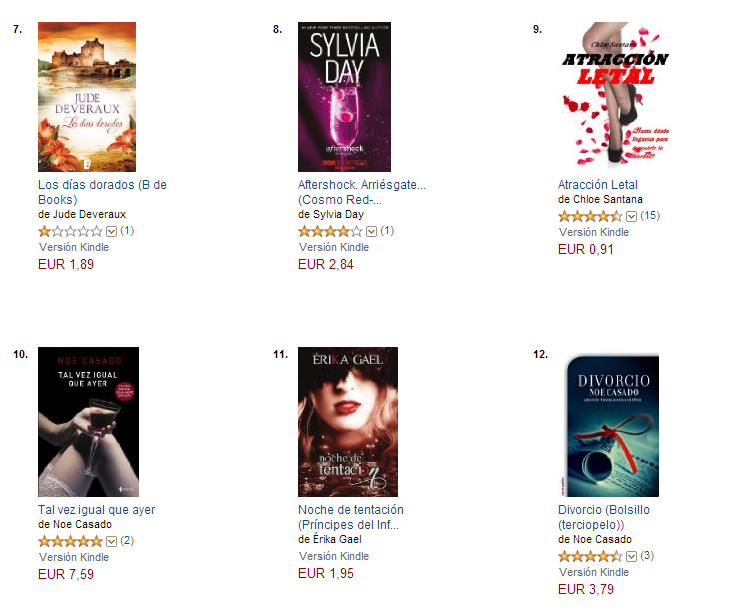The width and height of the screenshot is (753, 612).
Task: Open Tal vez igual que ayer cover
Action: pyautogui.click(x=88, y=422)
